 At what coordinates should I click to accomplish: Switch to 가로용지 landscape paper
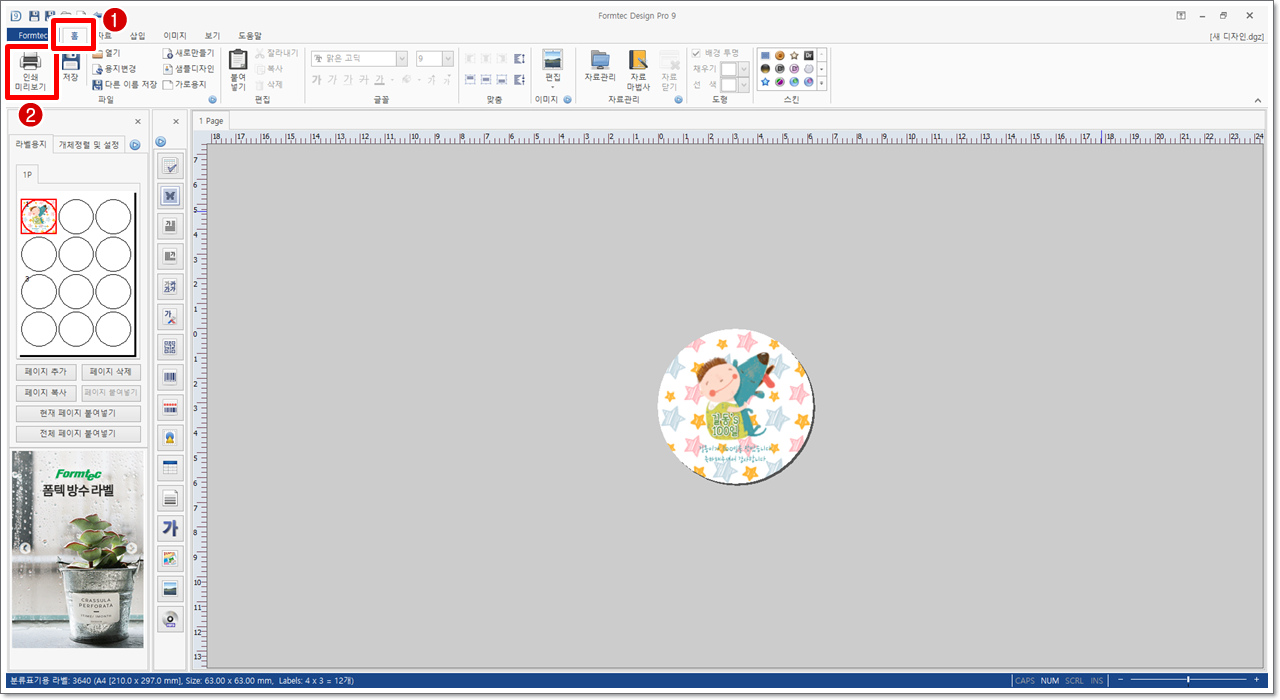184,85
